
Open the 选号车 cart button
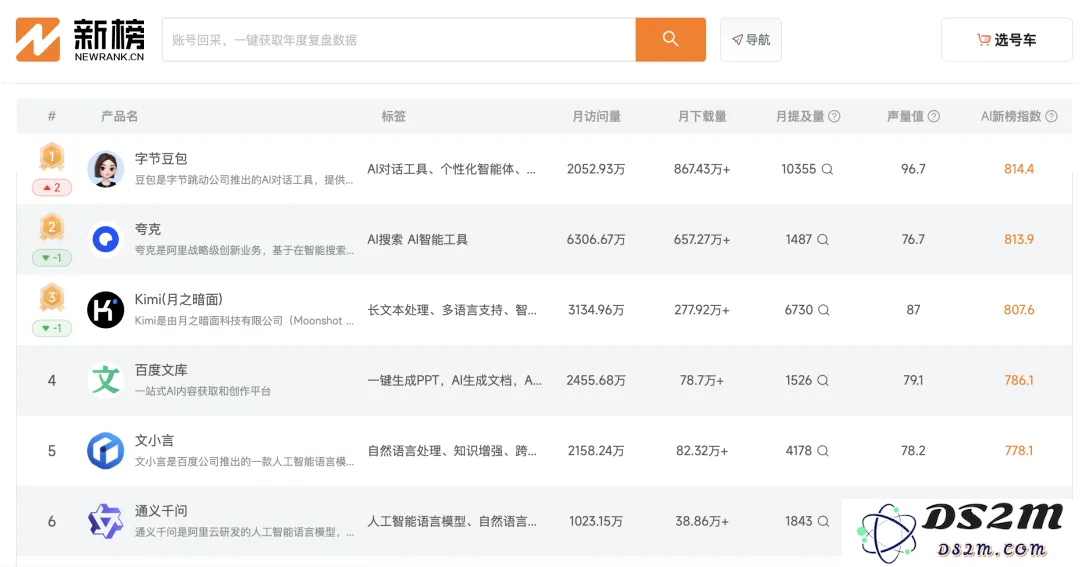1006,40
